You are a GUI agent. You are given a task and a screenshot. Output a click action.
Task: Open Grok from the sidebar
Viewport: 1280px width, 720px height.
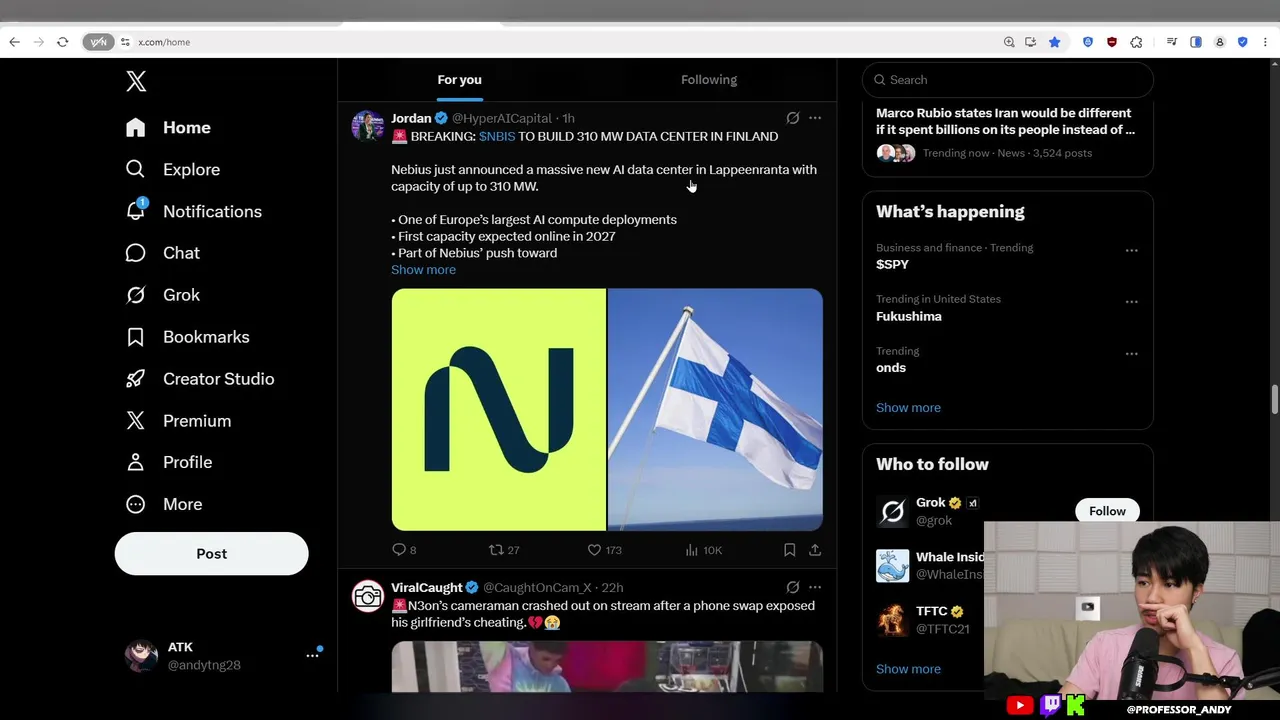point(162,295)
